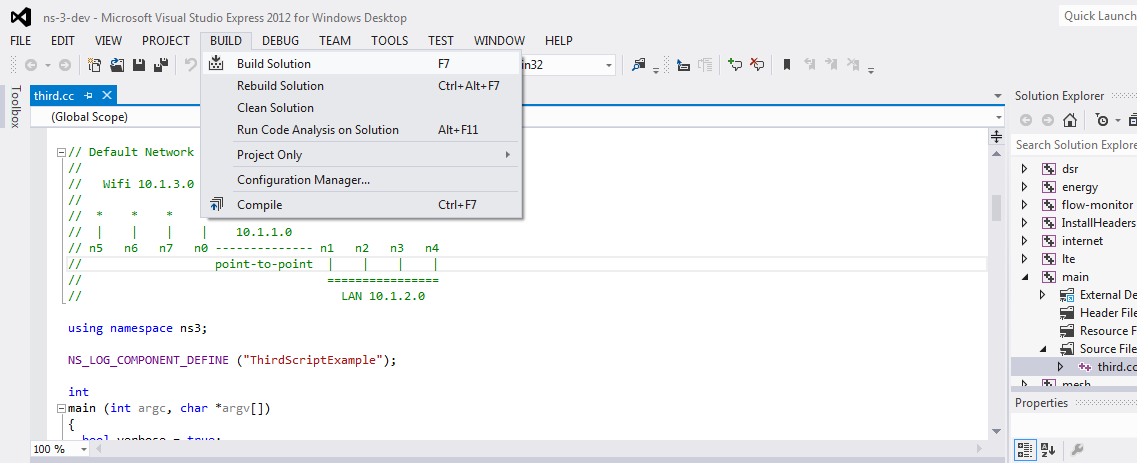
Task: Click the New Project toolbar icon
Action: (94, 65)
